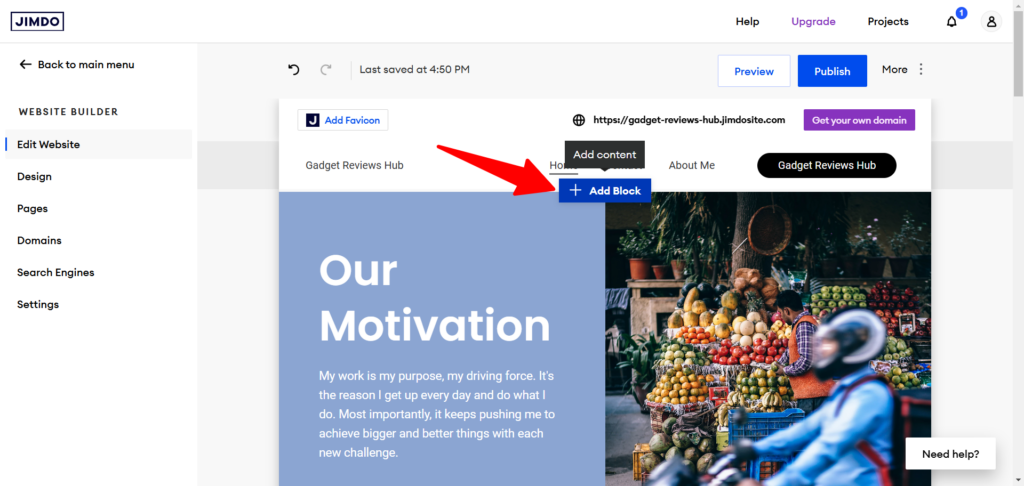Open the Need help? chat widget
Viewport: 1024px width, 486px height.
950,454
